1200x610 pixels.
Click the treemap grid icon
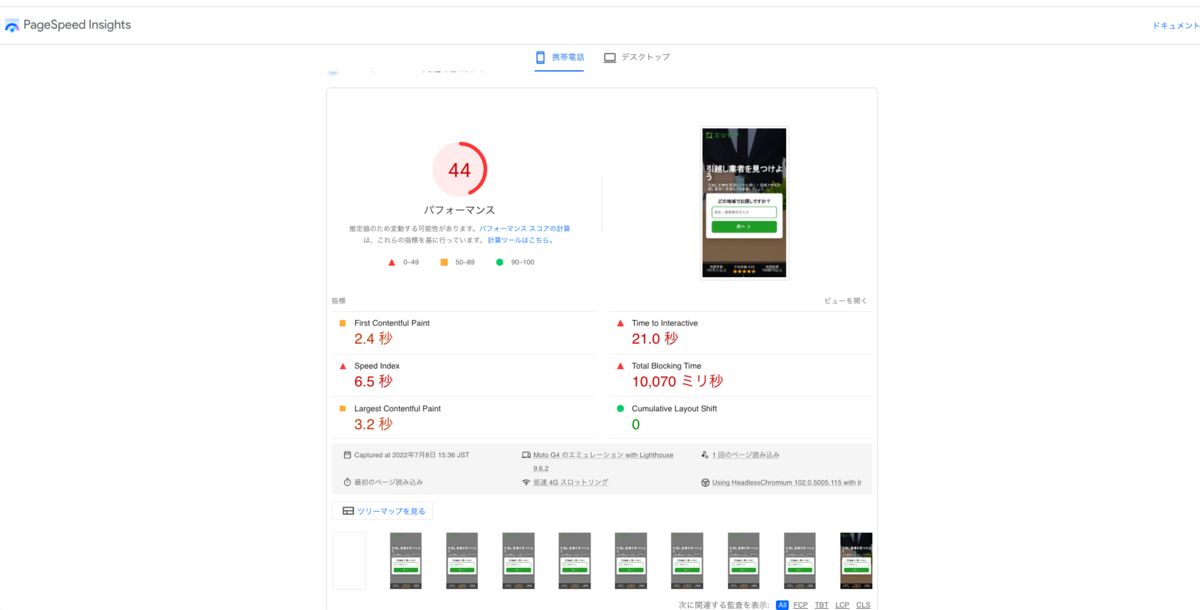tap(348, 511)
